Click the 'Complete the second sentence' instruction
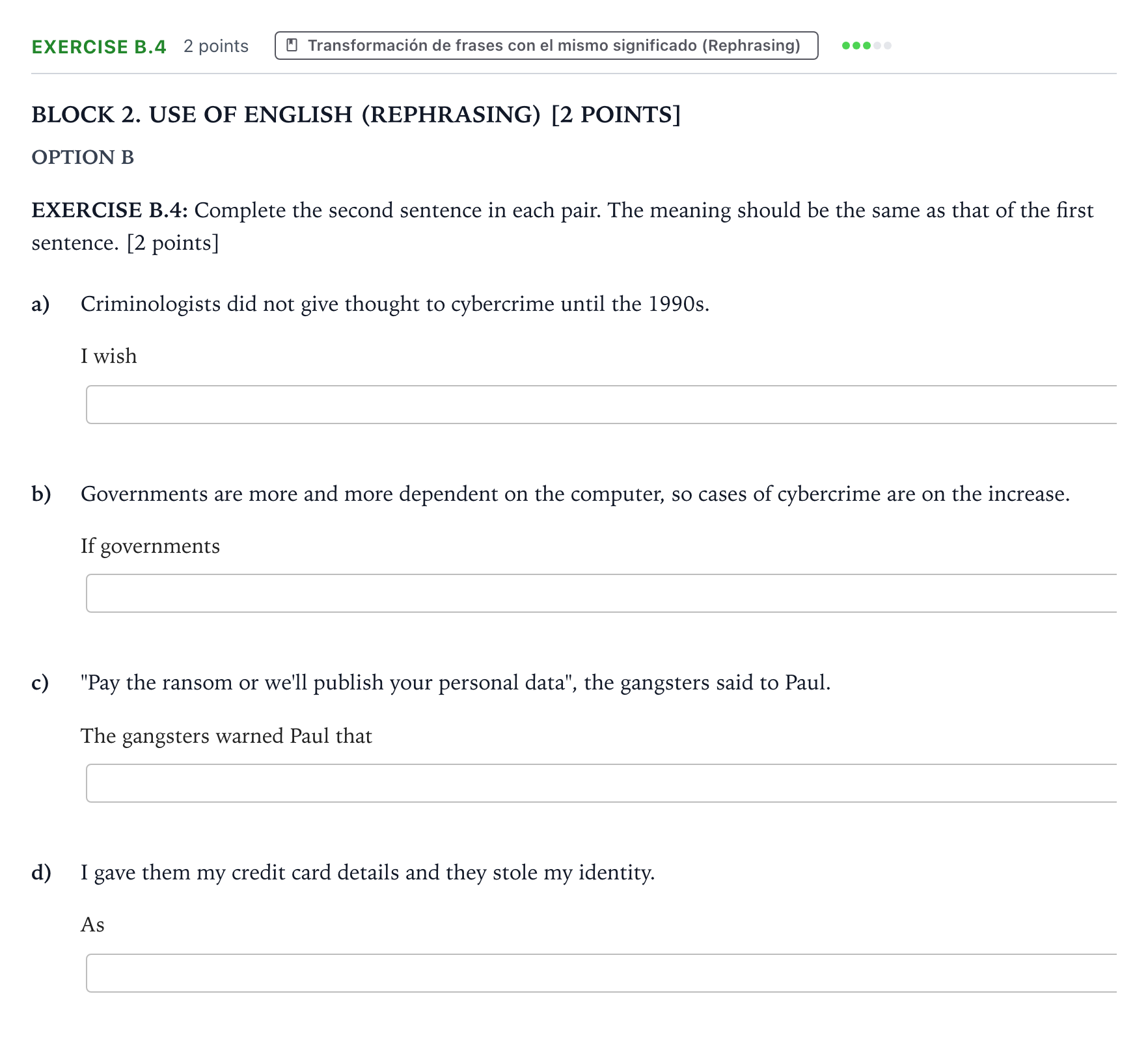 click(x=562, y=226)
